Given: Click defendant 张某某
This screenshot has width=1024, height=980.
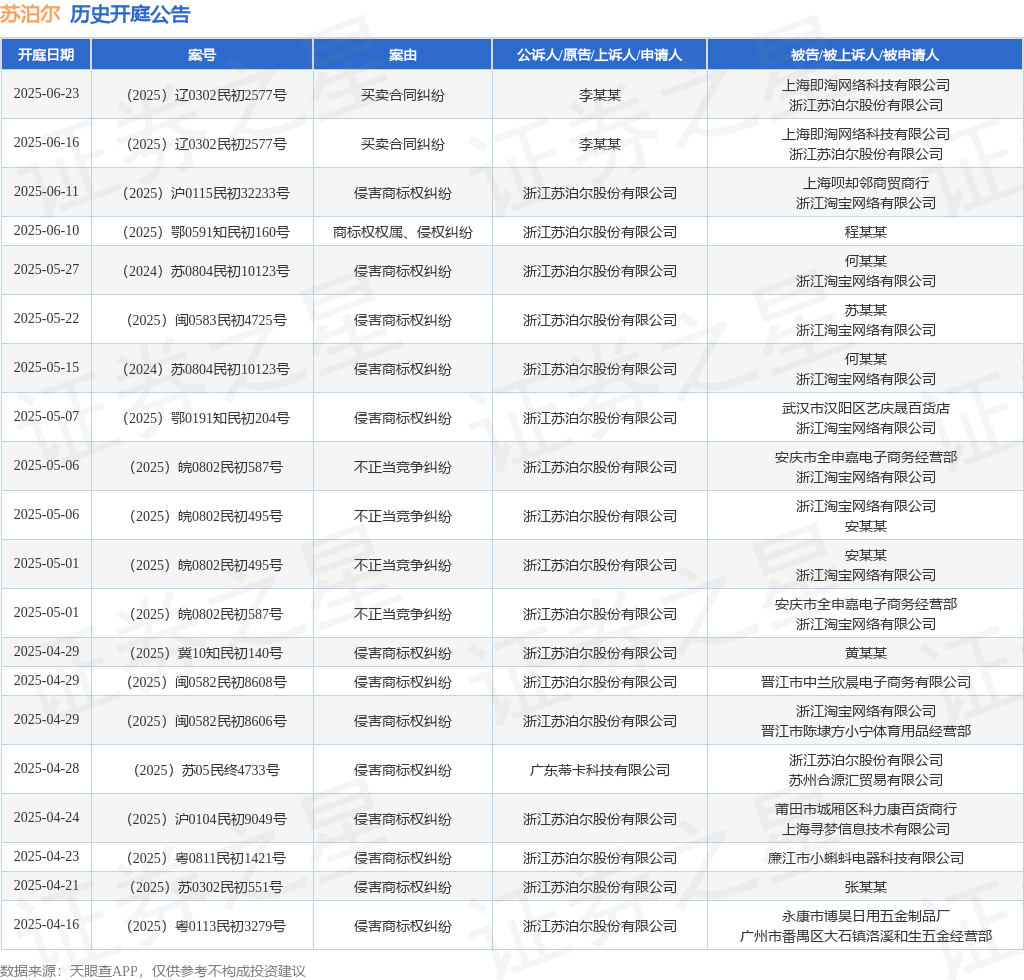Looking at the screenshot, I should (865, 887).
